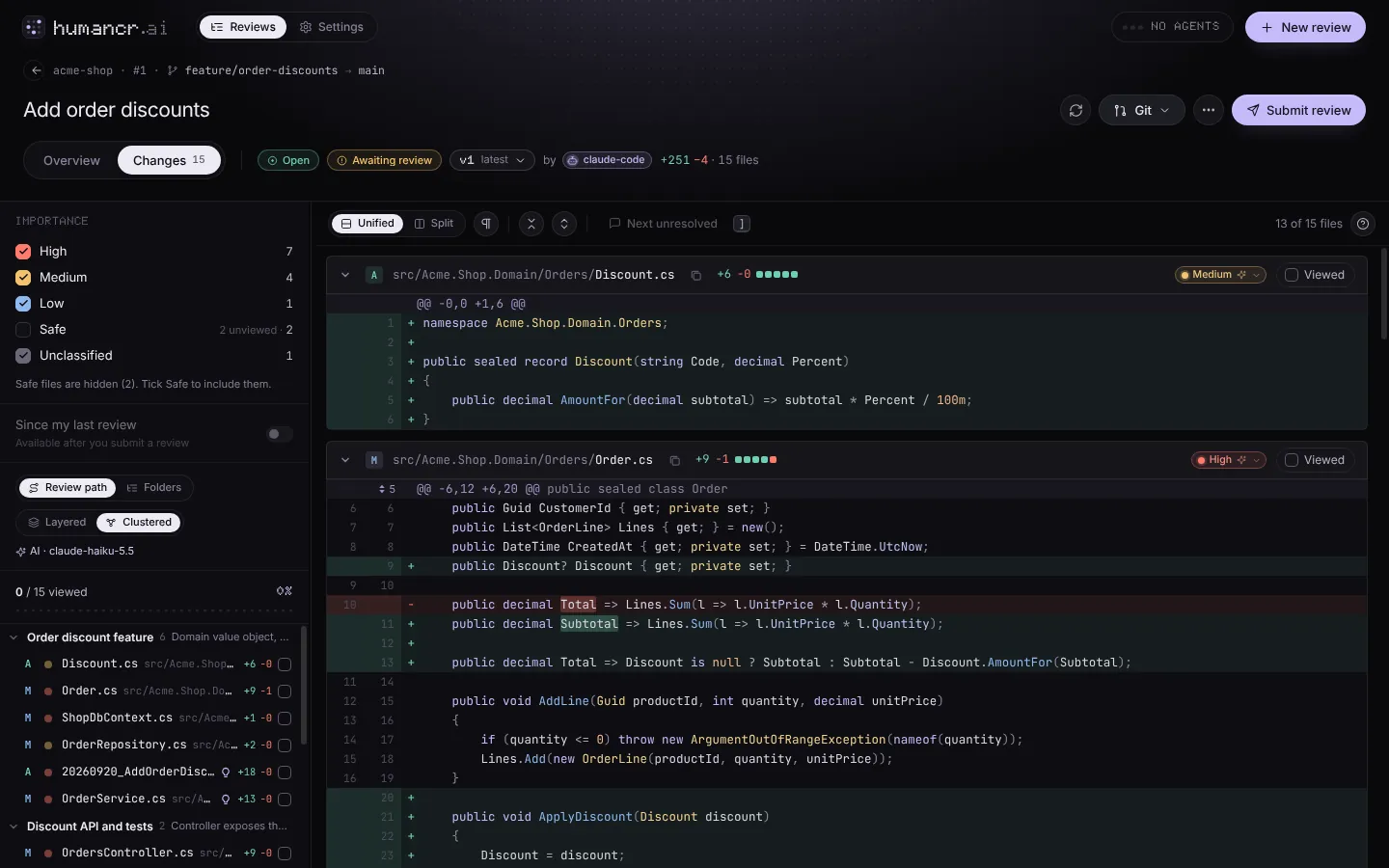1389x868 pixels.
Task: Tick the Safe importance checkbox
Action: pyautogui.click(x=24, y=329)
